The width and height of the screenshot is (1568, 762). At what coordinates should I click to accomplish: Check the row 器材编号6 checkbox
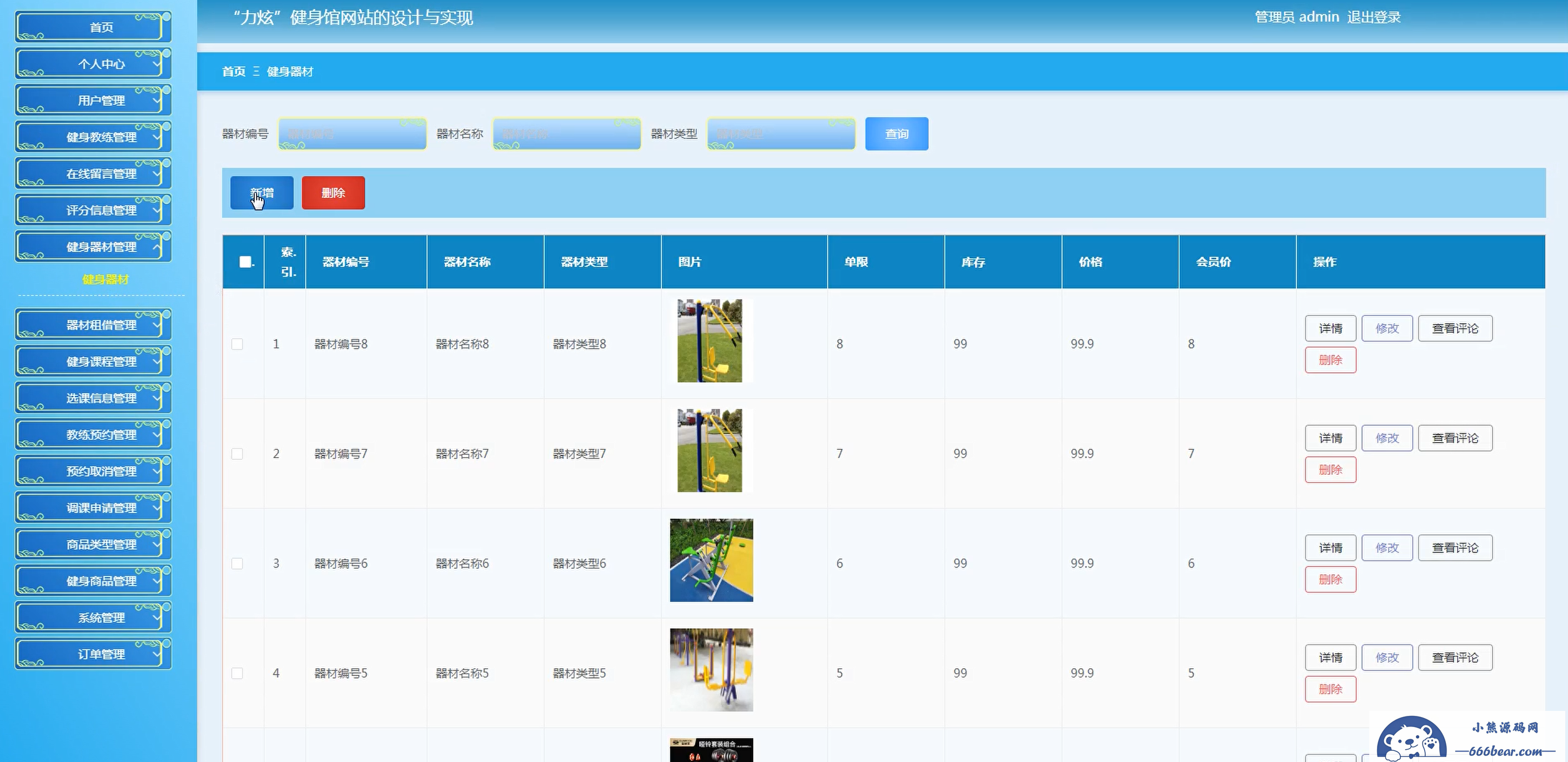(x=238, y=563)
